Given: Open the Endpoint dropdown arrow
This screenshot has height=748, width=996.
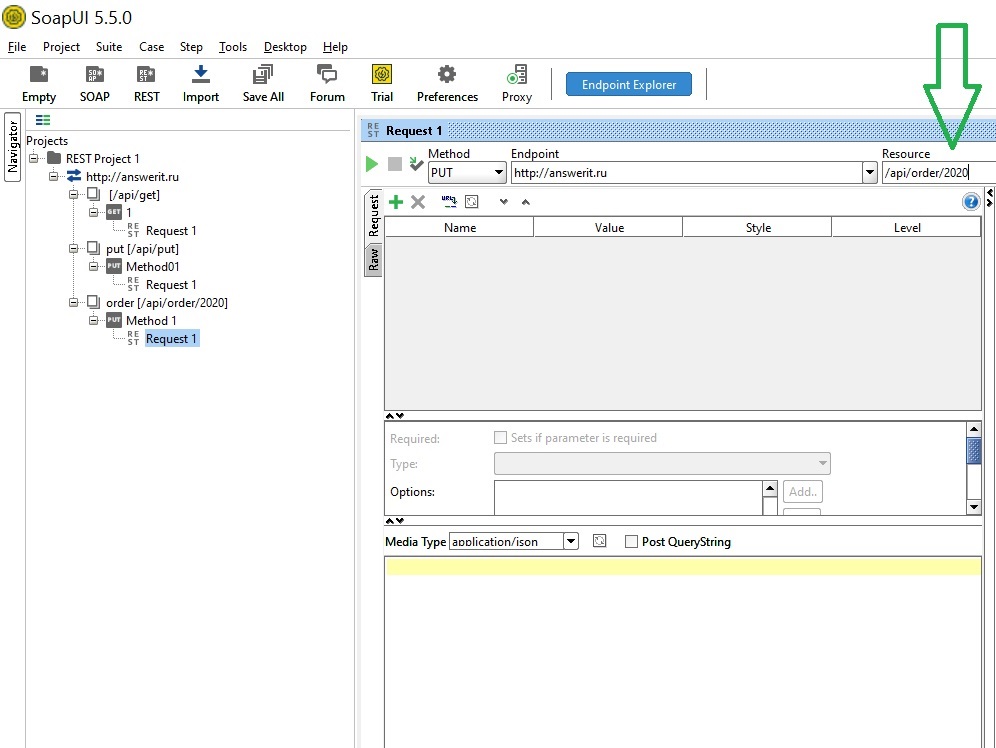Looking at the screenshot, I should pyautogui.click(x=870, y=173).
